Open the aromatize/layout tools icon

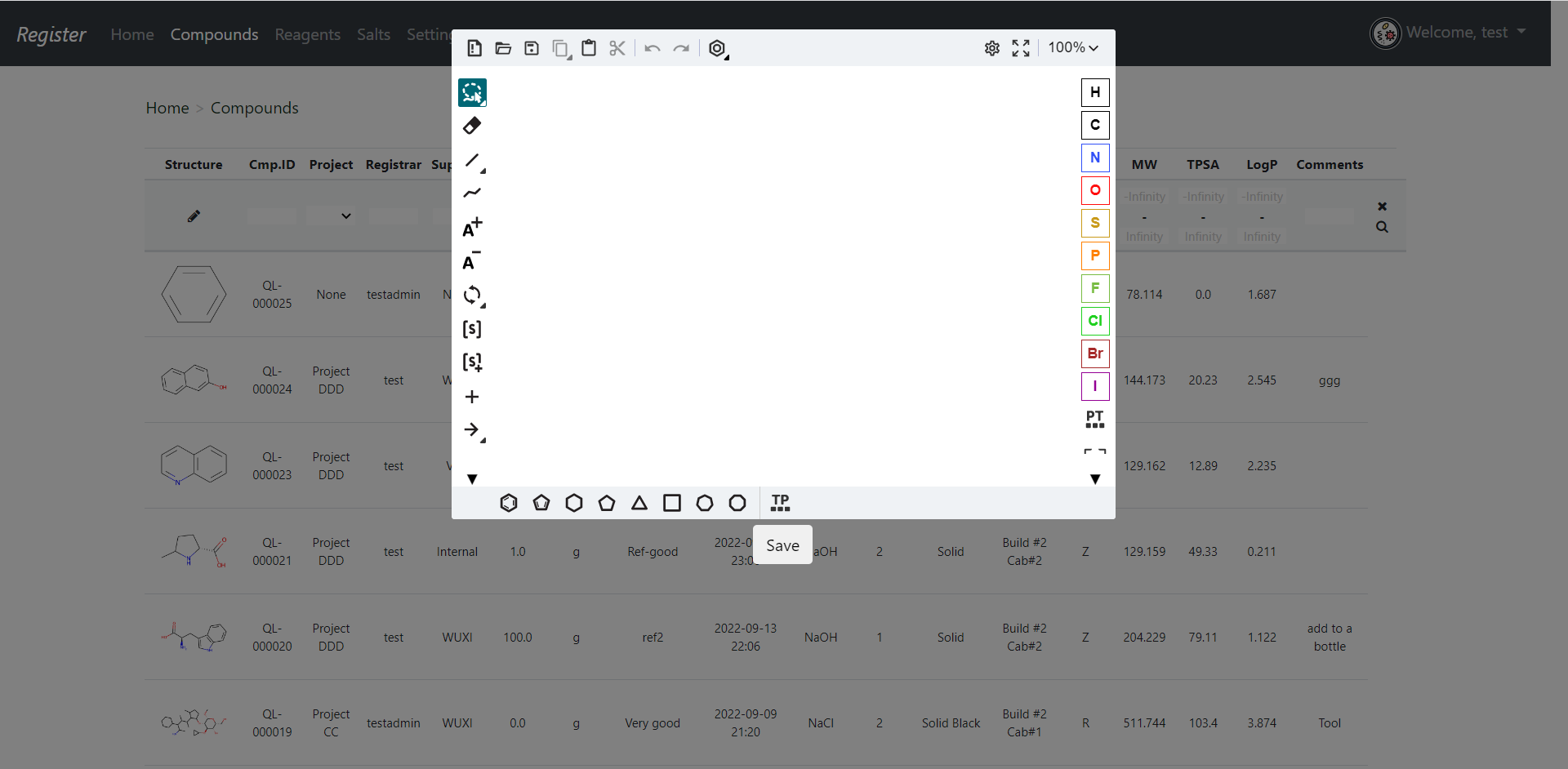(718, 49)
